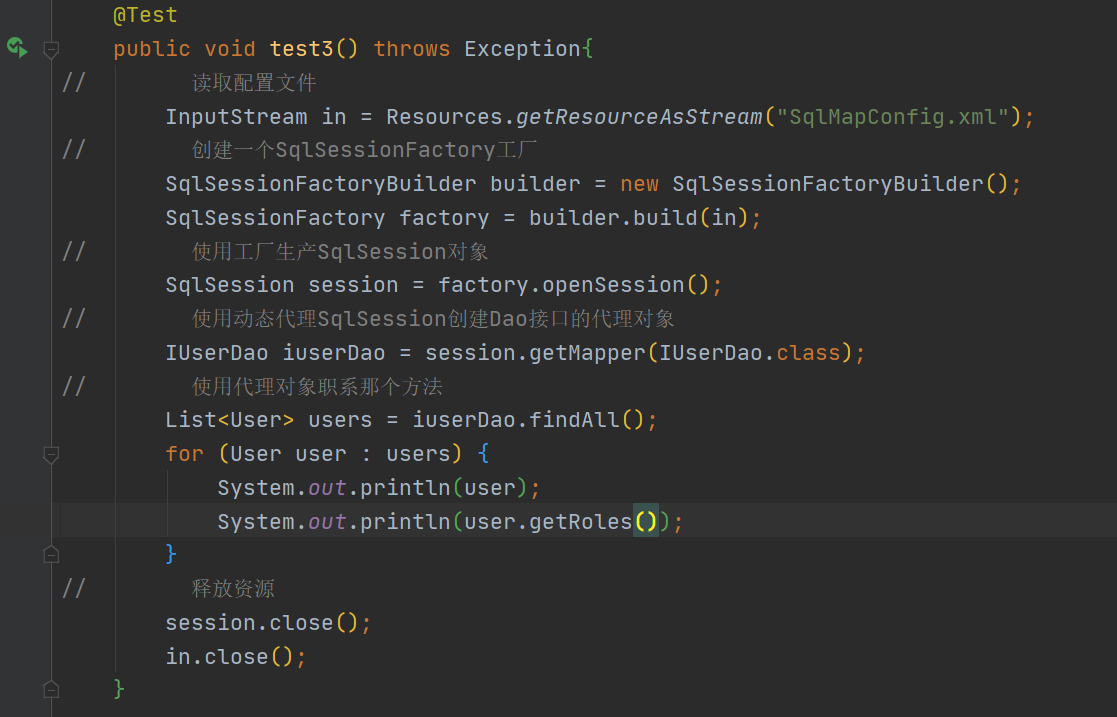Click the iuserDao variable declaration
The width and height of the screenshot is (1117, 717).
pos(334,353)
